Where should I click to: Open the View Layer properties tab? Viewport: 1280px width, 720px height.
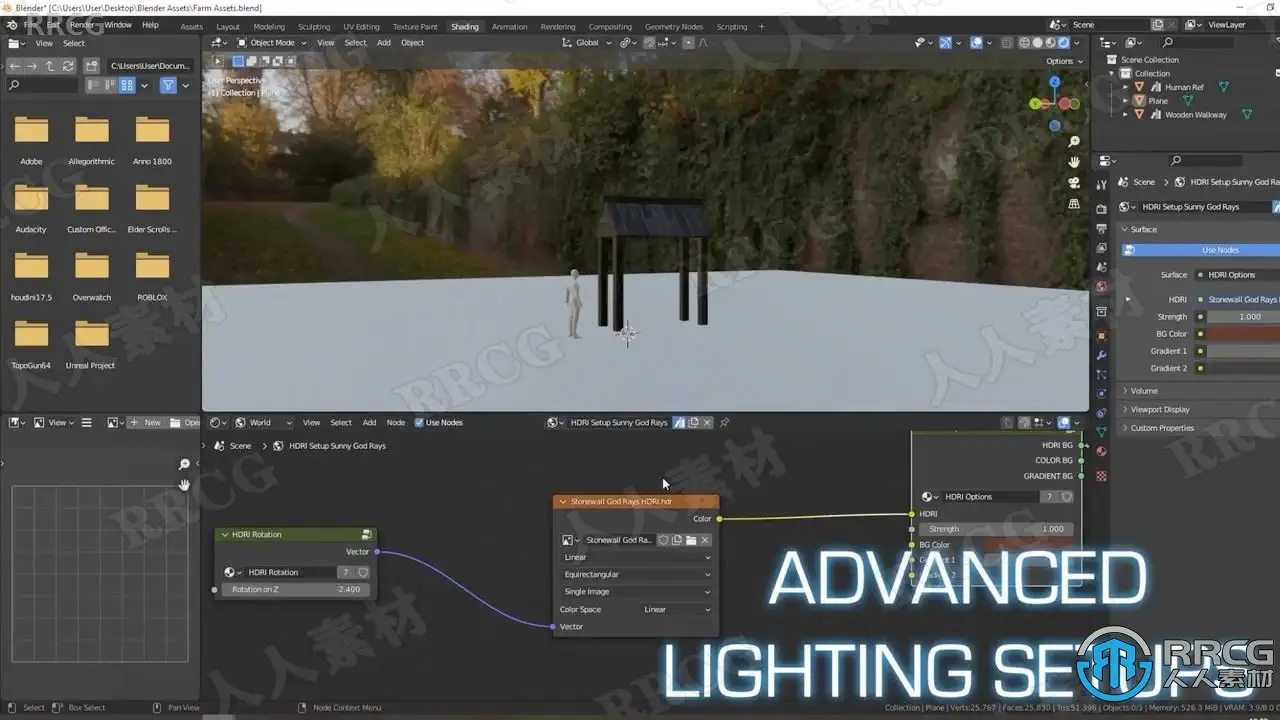1101,247
